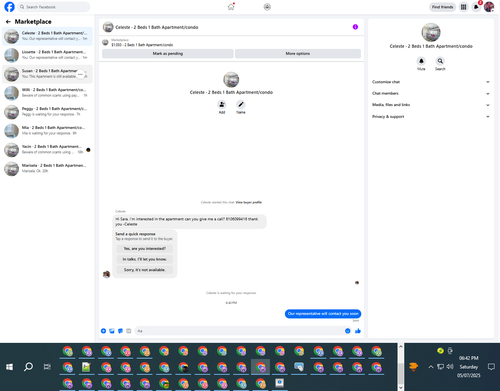Open the Facebook Home icon
The image size is (500, 391).
231,7
